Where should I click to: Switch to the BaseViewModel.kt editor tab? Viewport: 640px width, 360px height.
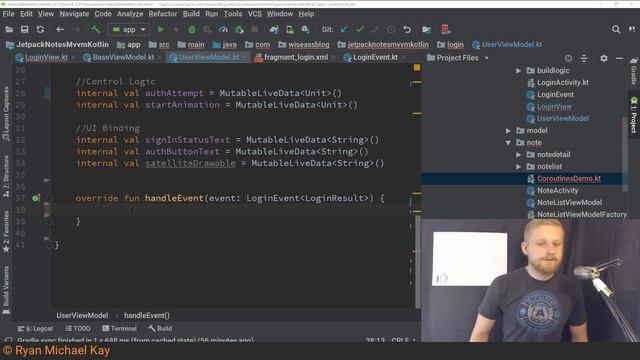point(123,58)
